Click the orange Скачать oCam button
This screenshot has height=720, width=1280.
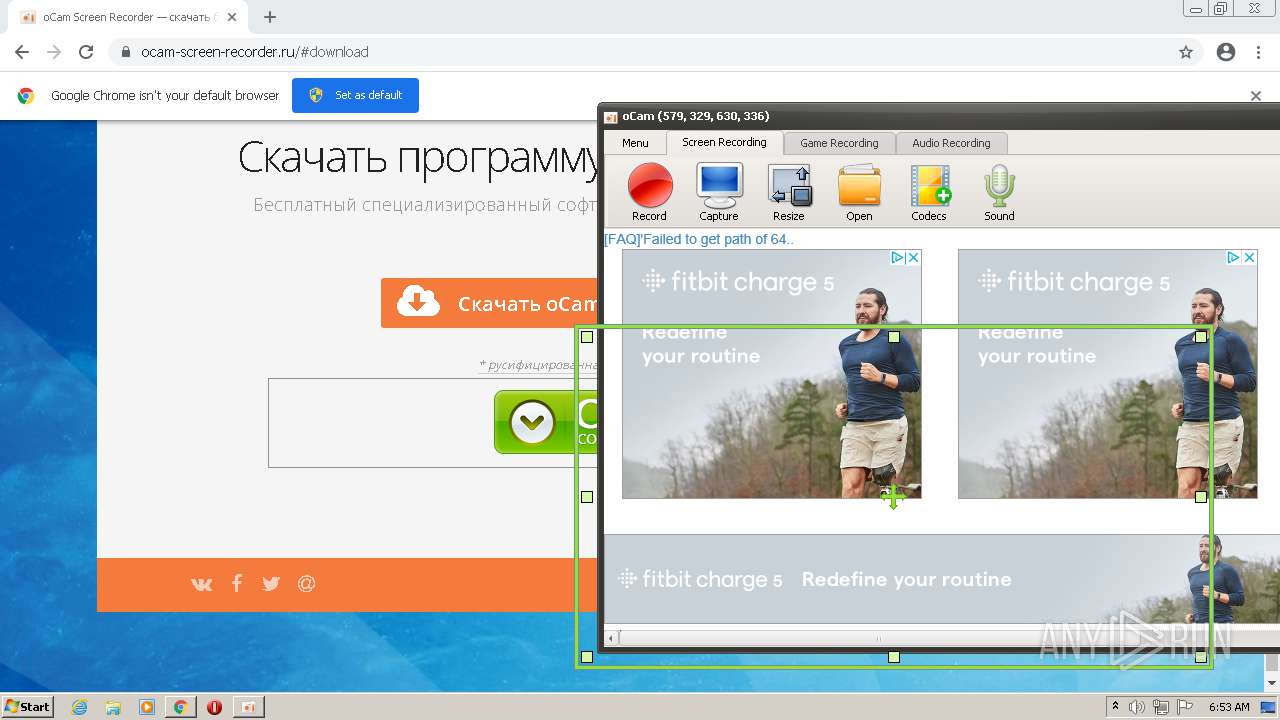(489, 303)
